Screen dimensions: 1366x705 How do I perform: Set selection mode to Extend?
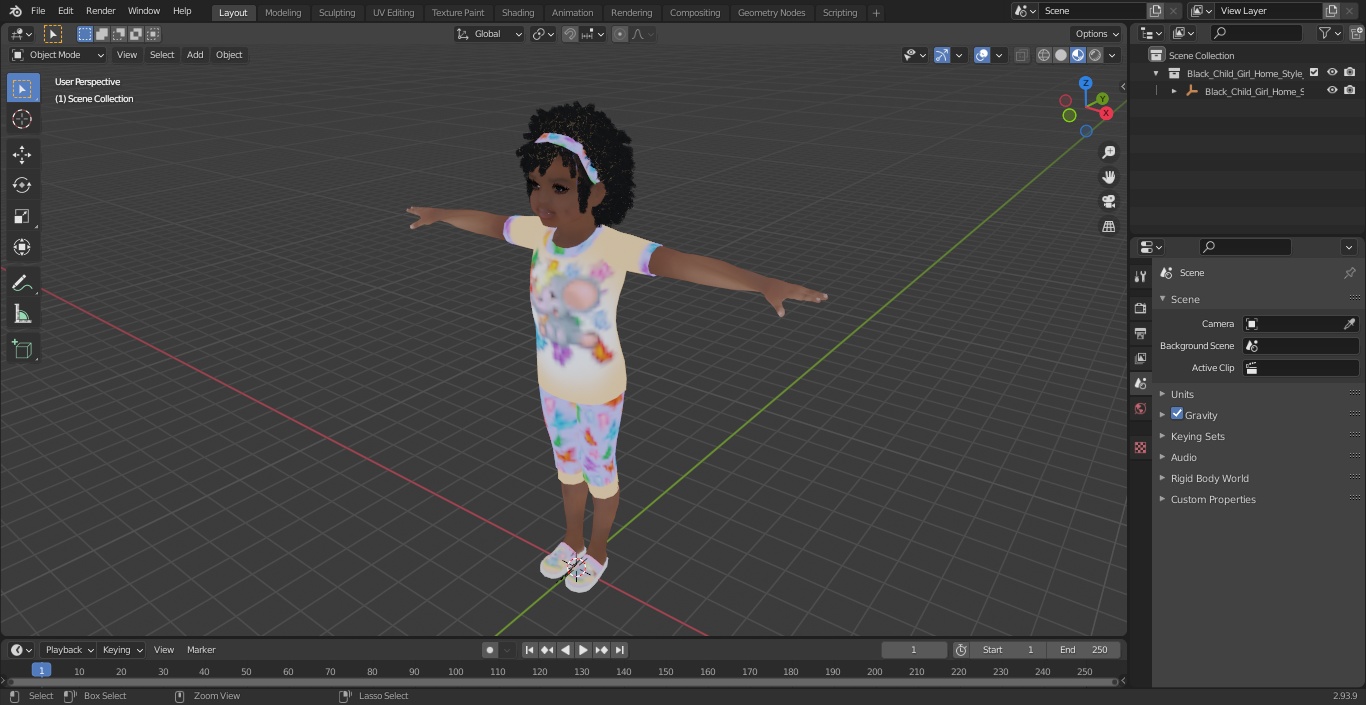point(102,34)
